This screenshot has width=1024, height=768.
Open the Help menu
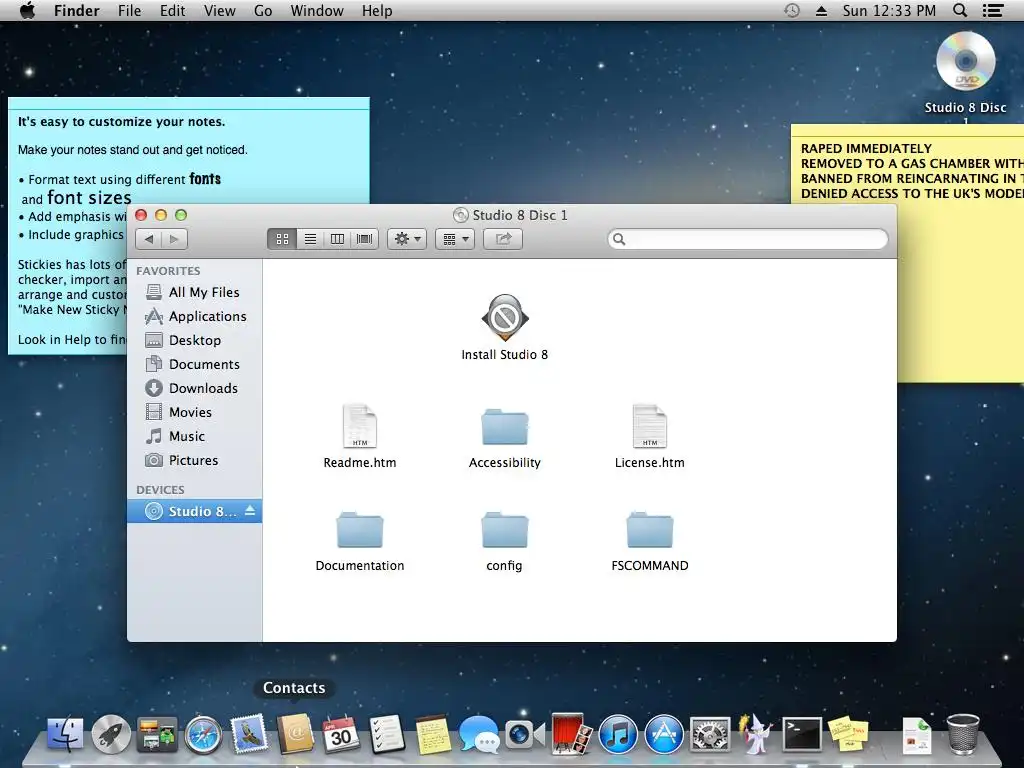pyautogui.click(x=377, y=11)
